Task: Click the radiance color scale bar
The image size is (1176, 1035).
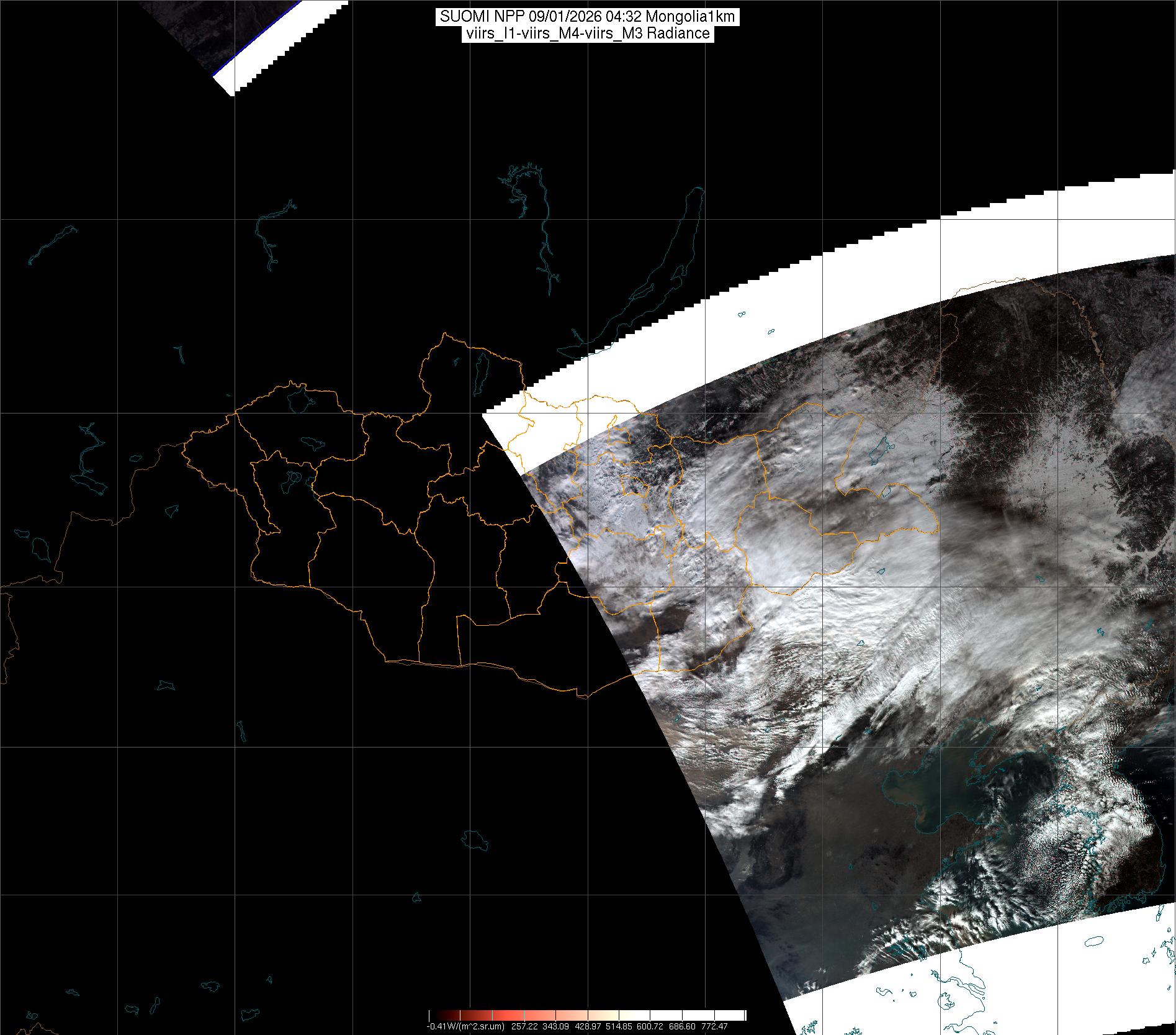Action: [587, 1015]
